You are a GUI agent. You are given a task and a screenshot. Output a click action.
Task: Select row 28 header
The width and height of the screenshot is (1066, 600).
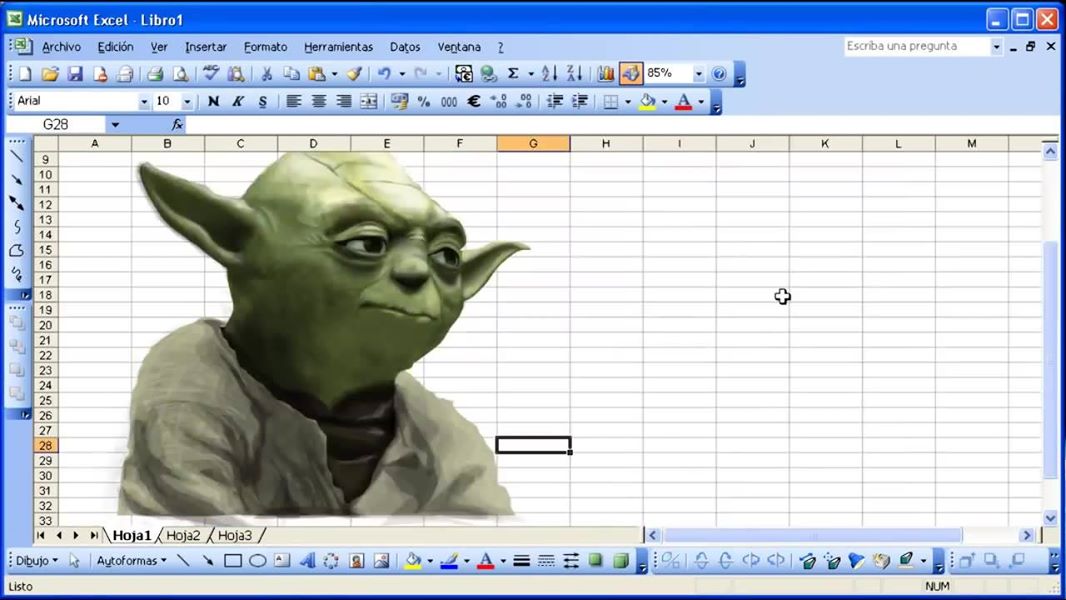coord(46,446)
